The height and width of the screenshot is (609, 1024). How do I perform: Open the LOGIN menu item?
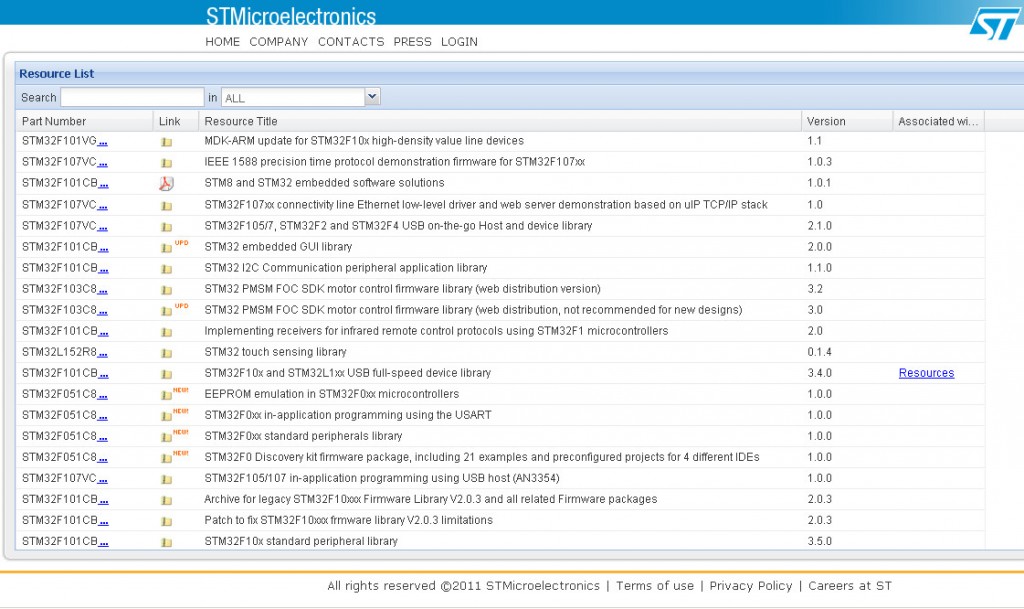[x=459, y=42]
